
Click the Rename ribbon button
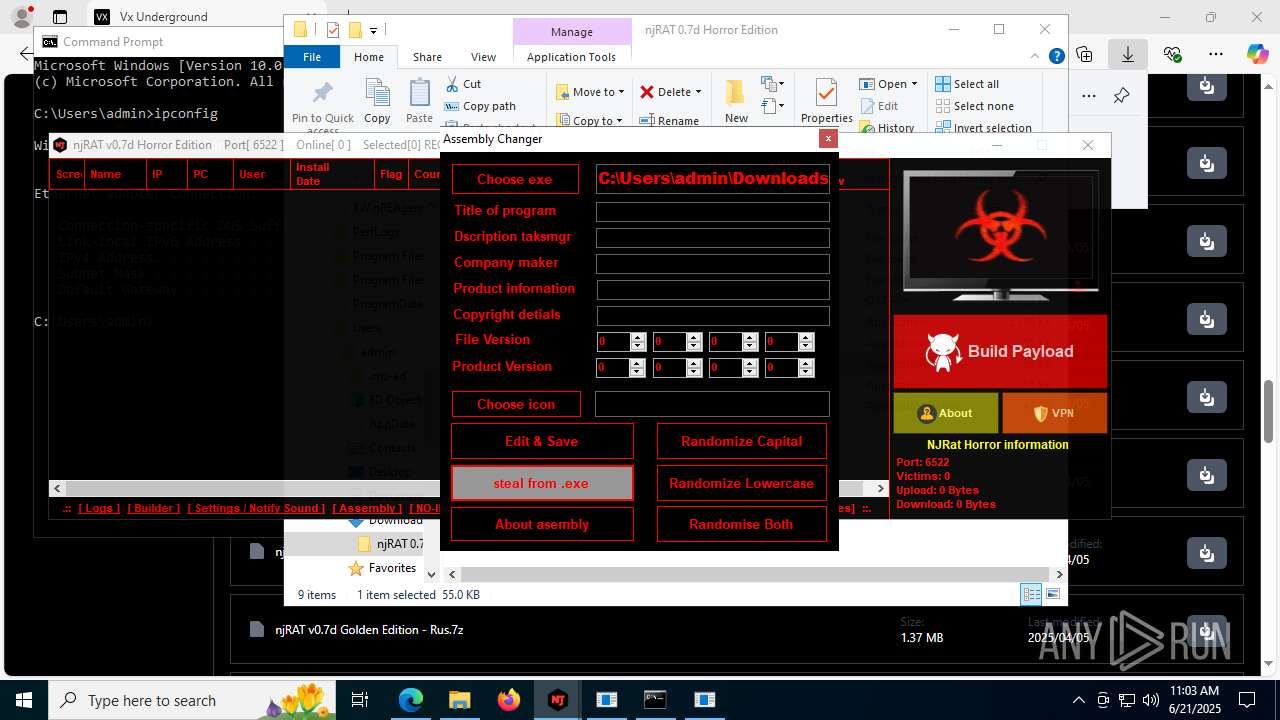(x=669, y=120)
